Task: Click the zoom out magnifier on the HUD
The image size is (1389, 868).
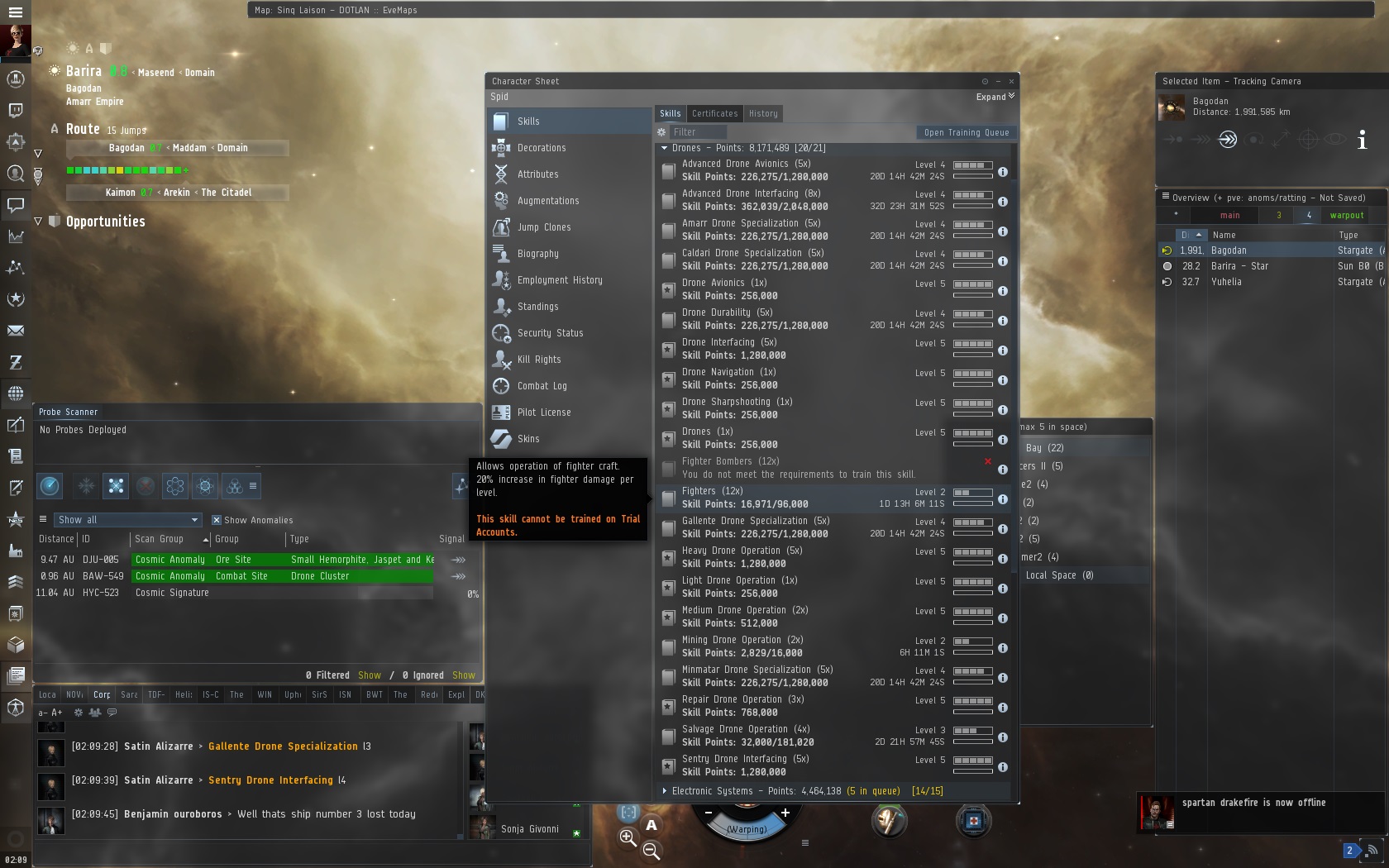Action: (652, 851)
